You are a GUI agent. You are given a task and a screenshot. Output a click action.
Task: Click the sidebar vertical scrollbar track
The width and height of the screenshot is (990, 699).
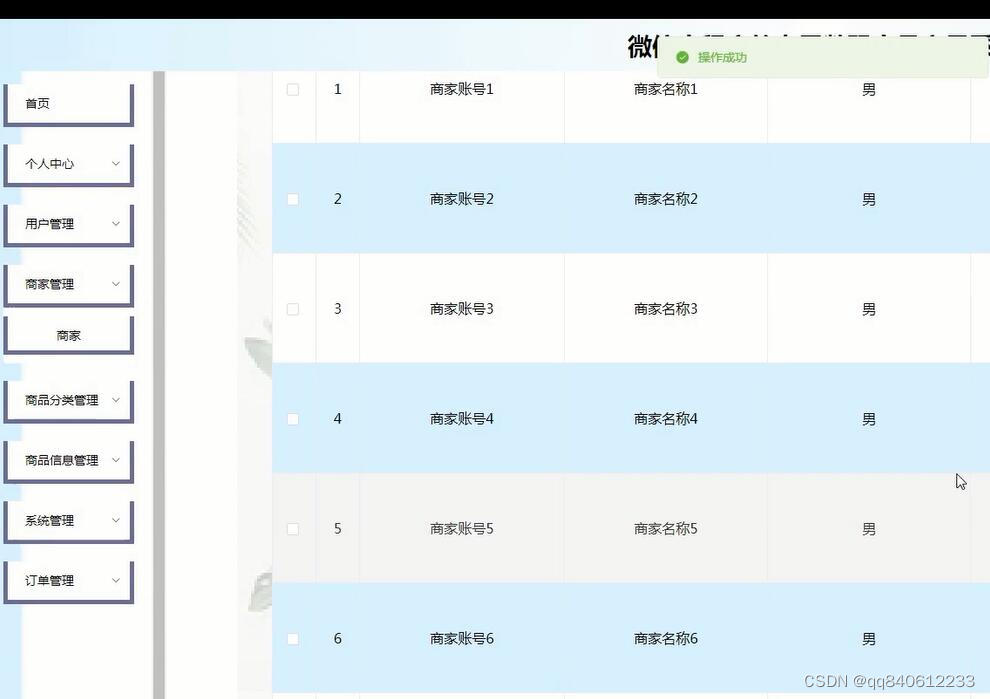[159, 385]
